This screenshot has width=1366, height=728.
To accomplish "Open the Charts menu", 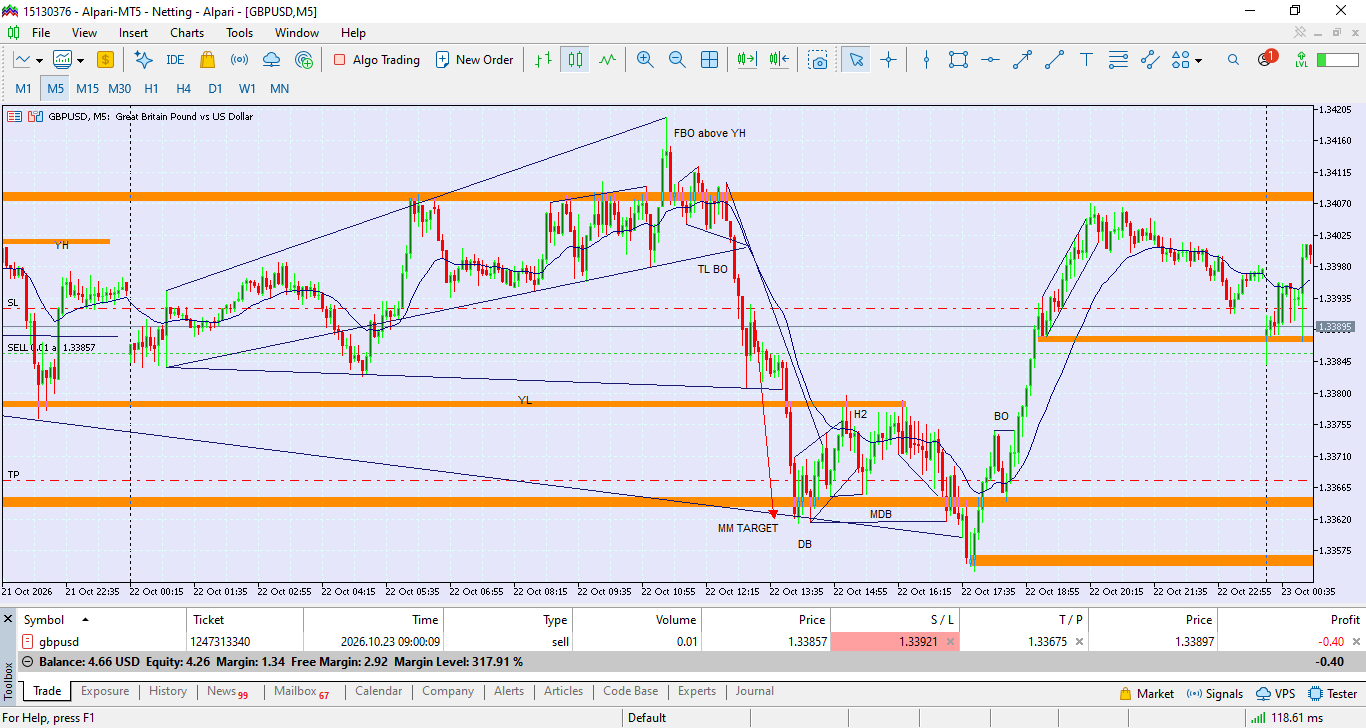I will [187, 33].
